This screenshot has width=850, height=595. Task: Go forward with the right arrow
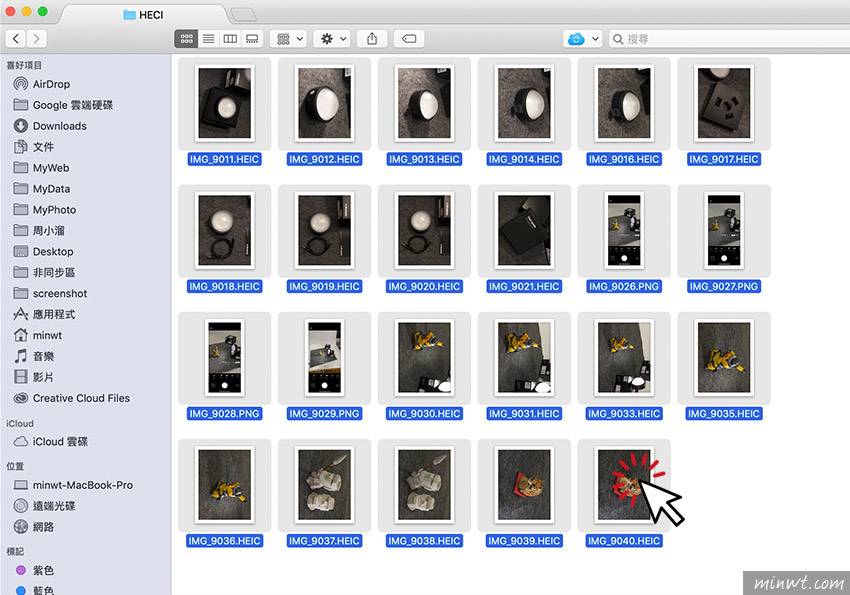coord(37,39)
